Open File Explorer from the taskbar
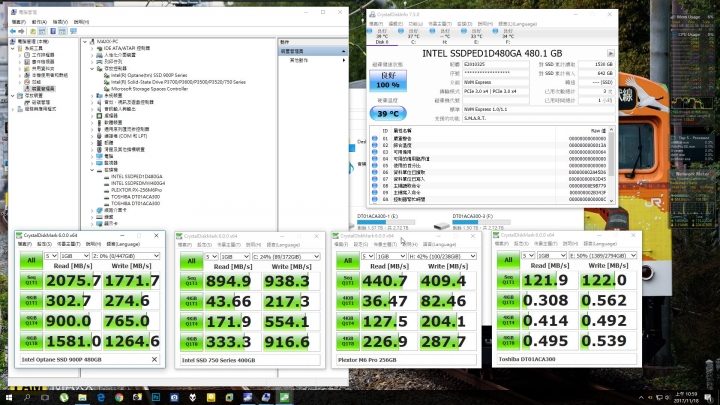The width and height of the screenshot is (720, 405). [x=82, y=398]
